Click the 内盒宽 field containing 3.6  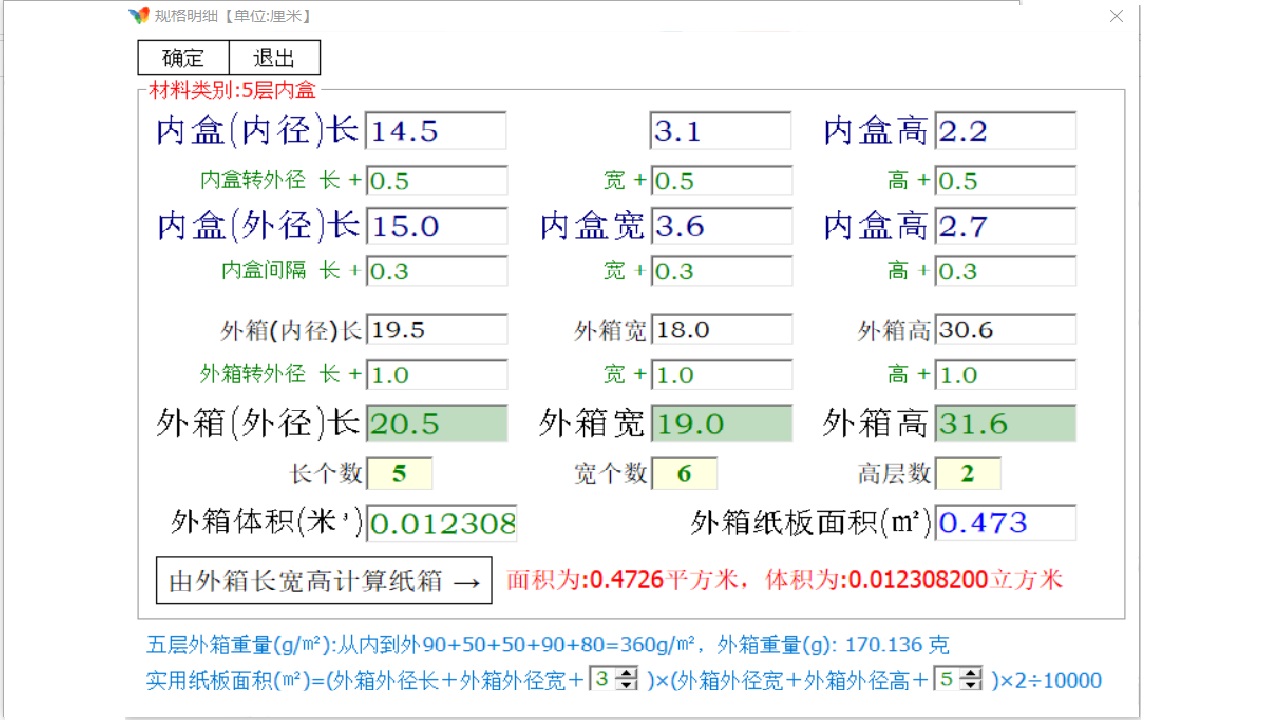click(x=722, y=226)
